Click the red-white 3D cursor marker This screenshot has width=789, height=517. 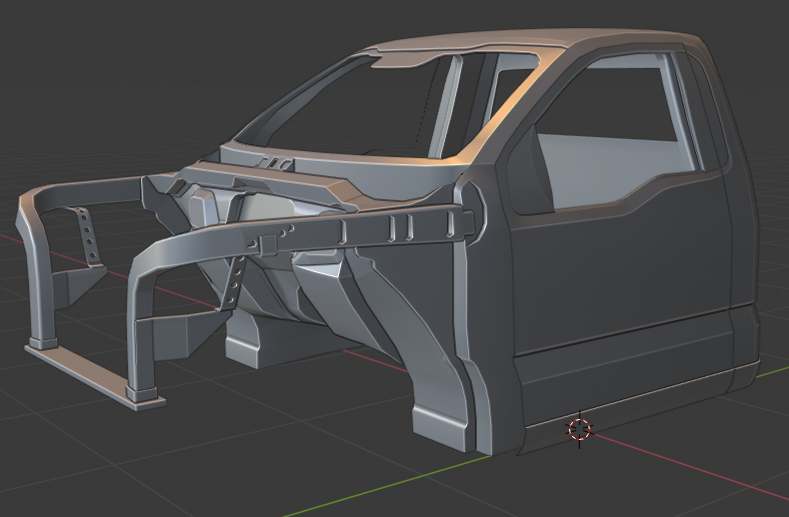580,429
